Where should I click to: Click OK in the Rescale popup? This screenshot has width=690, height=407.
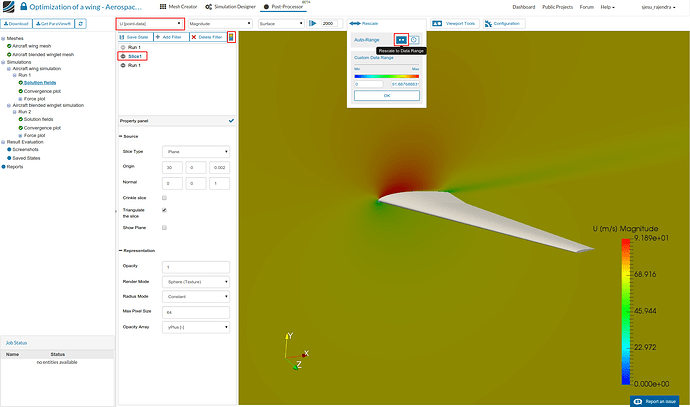click(x=387, y=95)
